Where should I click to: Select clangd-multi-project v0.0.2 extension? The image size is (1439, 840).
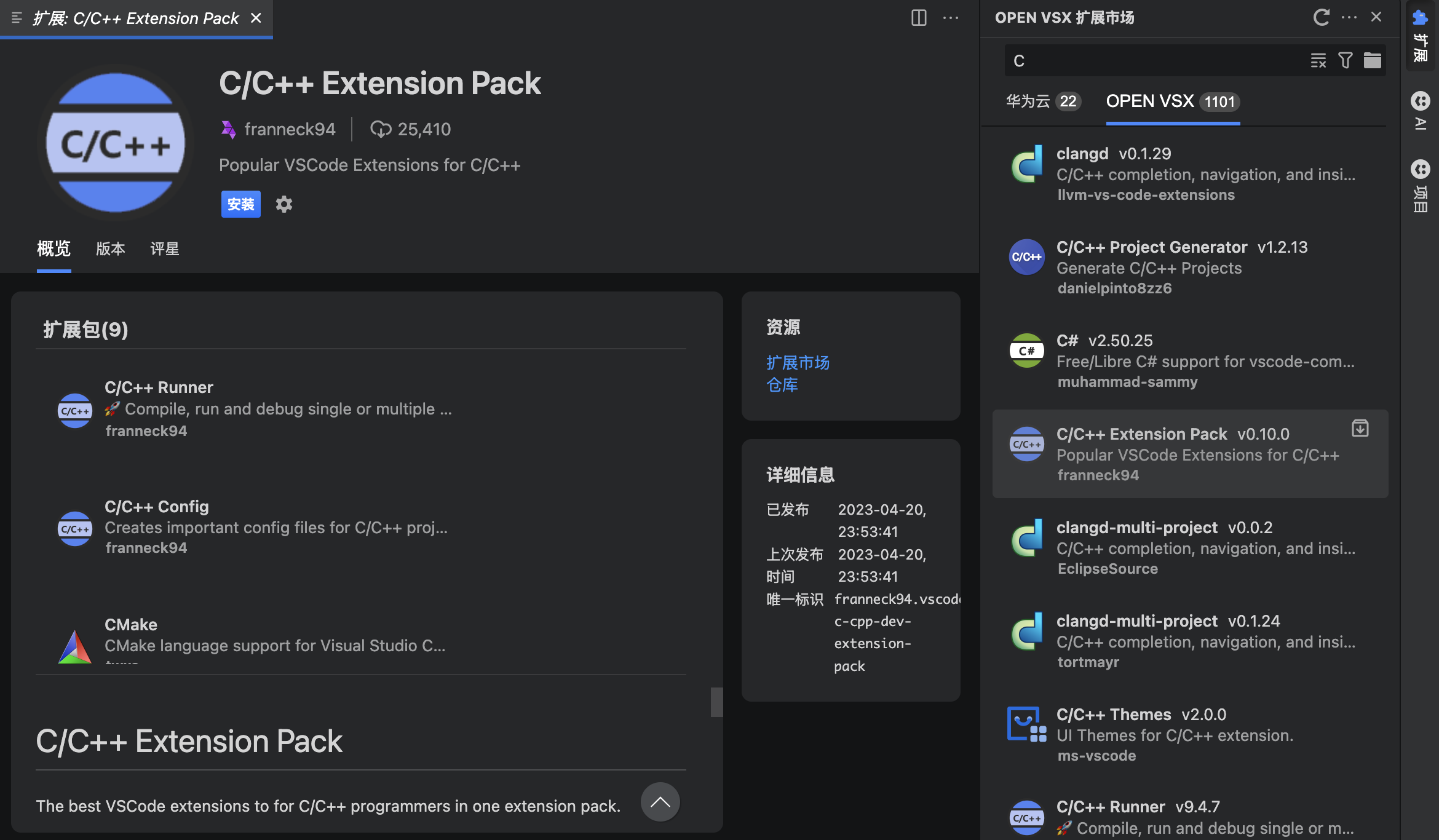(1190, 548)
